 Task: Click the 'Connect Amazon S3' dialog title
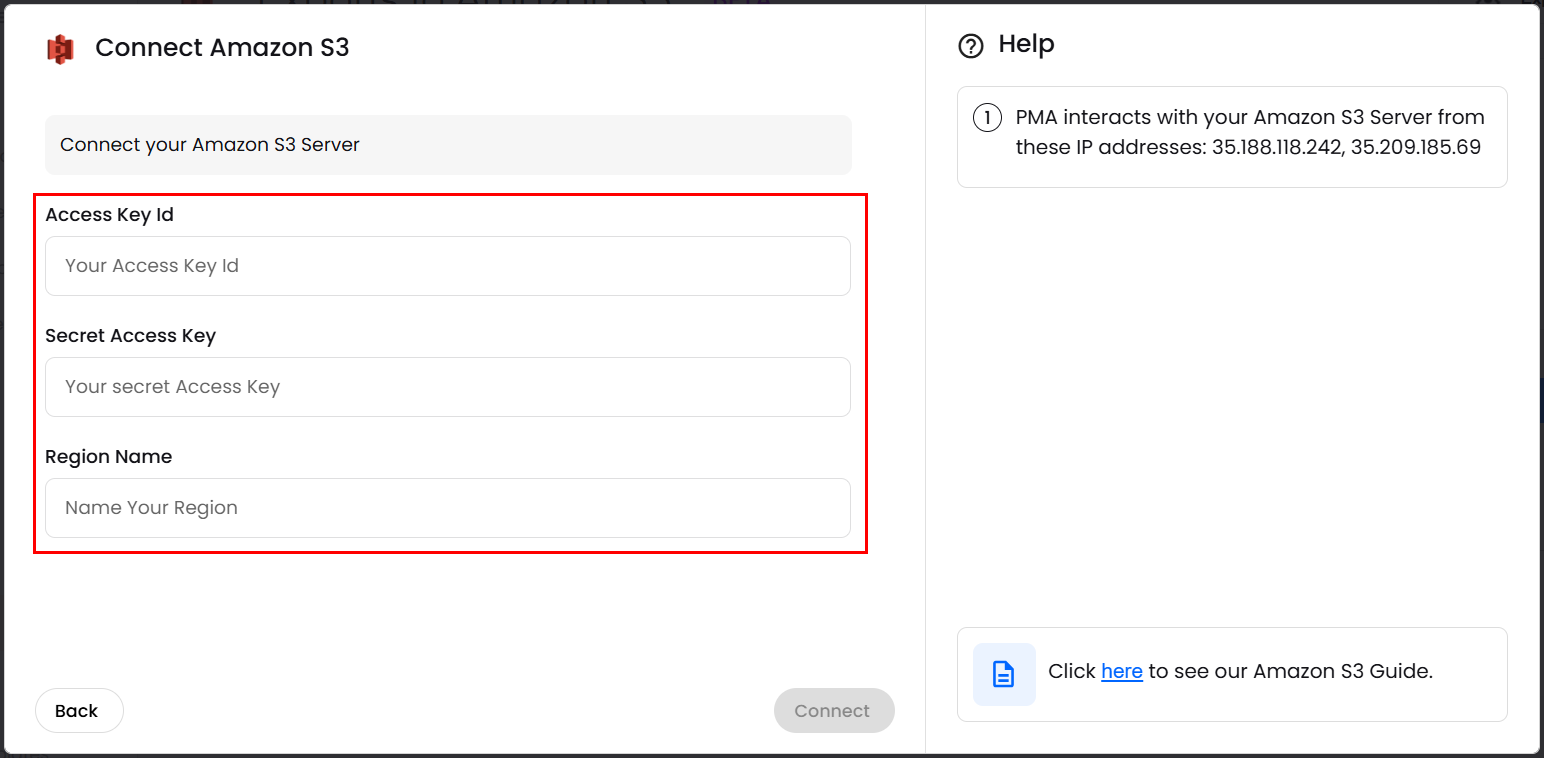point(222,48)
